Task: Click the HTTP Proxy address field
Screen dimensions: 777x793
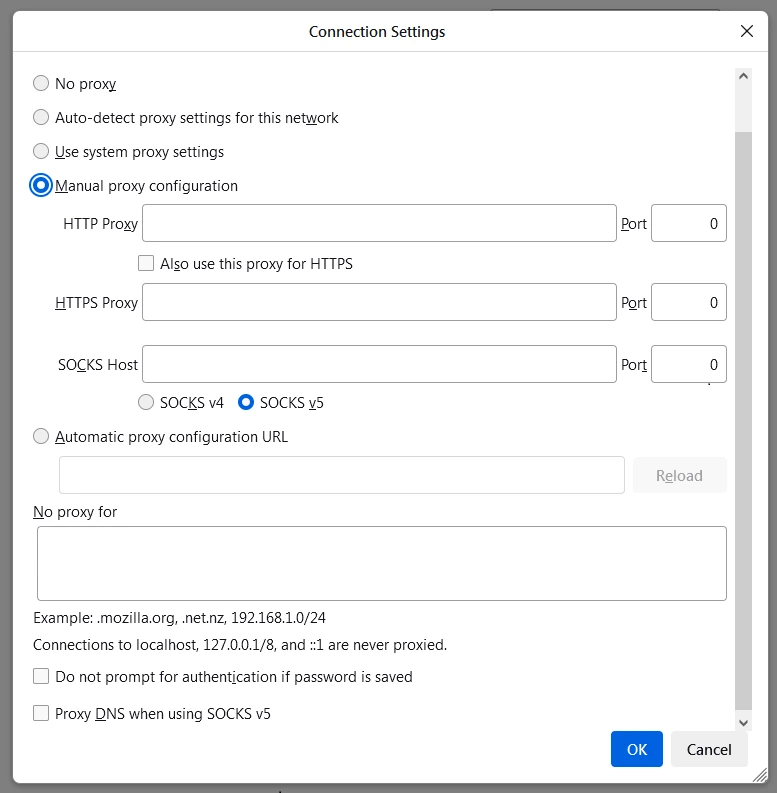Action: [379, 224]
